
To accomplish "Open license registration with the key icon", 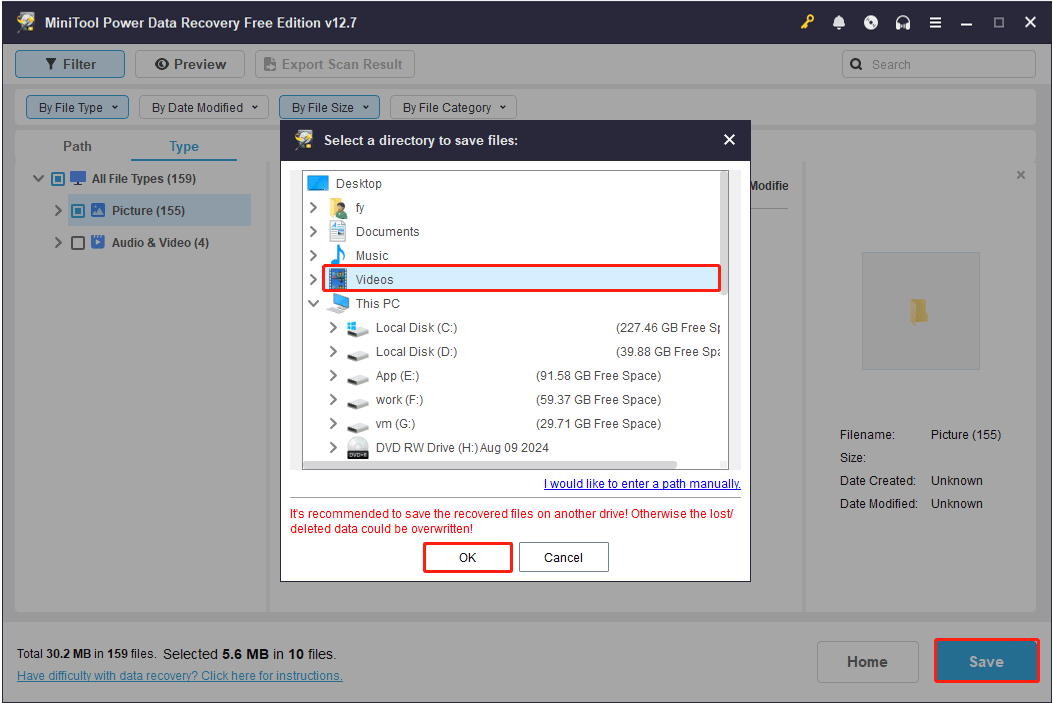I will tap(807, 22).
